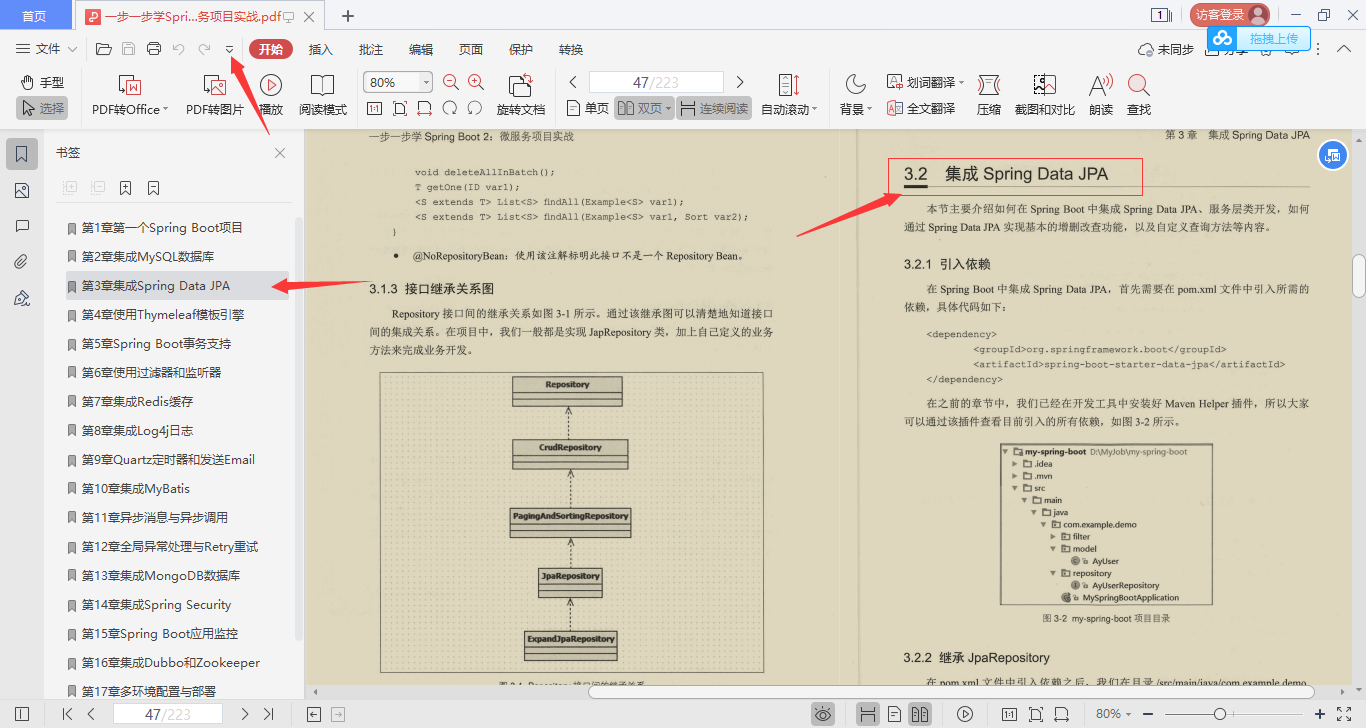The height and width of the screenshot is (728, 1366).
Task: Open 截图和对比 screenshot compare tool
Action: pyautogui.click(x=1045, y=96)
